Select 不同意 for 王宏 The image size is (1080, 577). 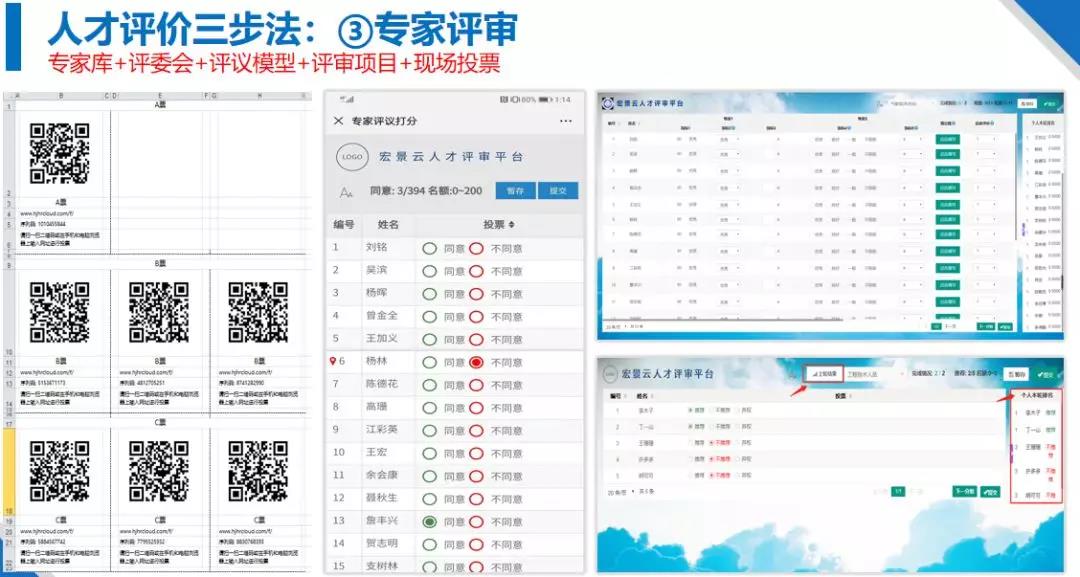point(476,453)
